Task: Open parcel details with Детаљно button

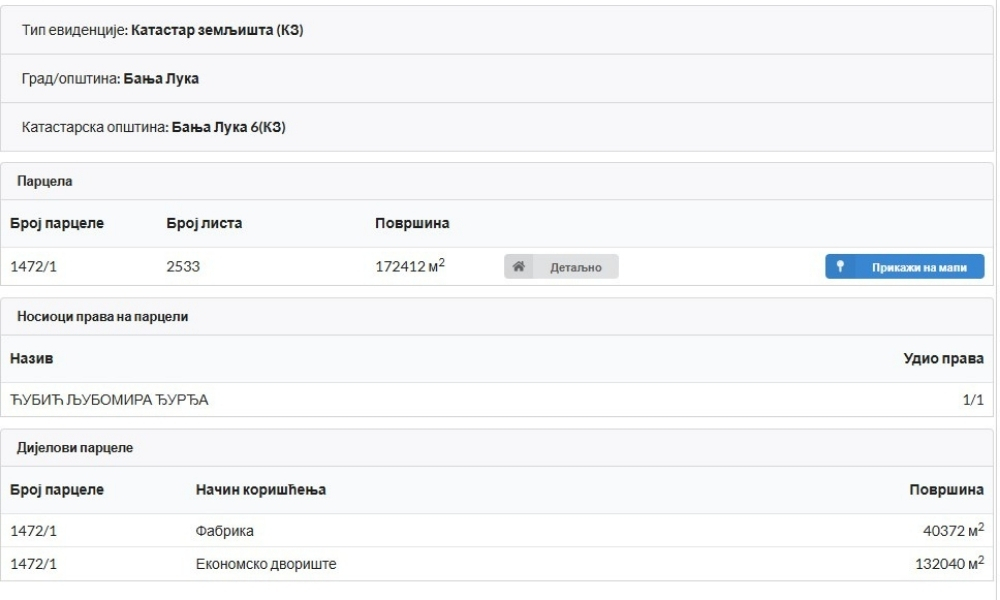Action: pyautogui.click(x=561, y=267)
